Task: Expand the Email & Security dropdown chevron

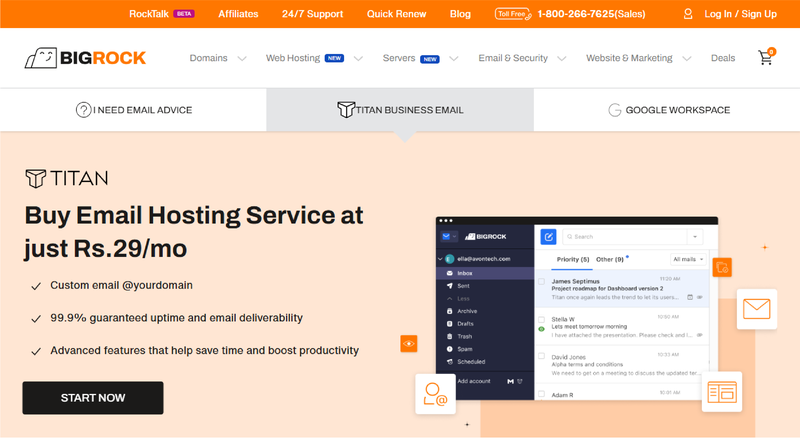Action: pos(562,59)
